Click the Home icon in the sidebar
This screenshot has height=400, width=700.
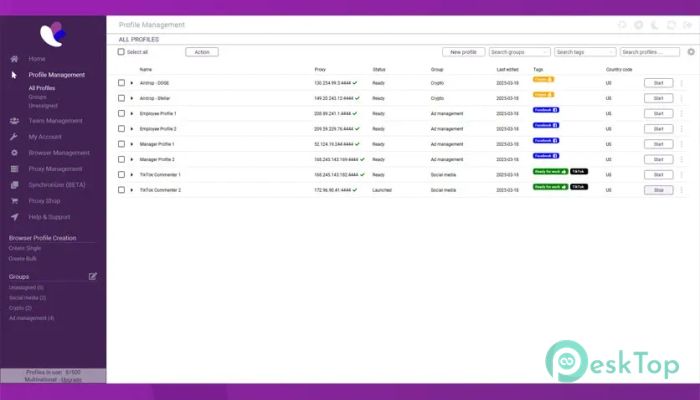coord(14,59)
